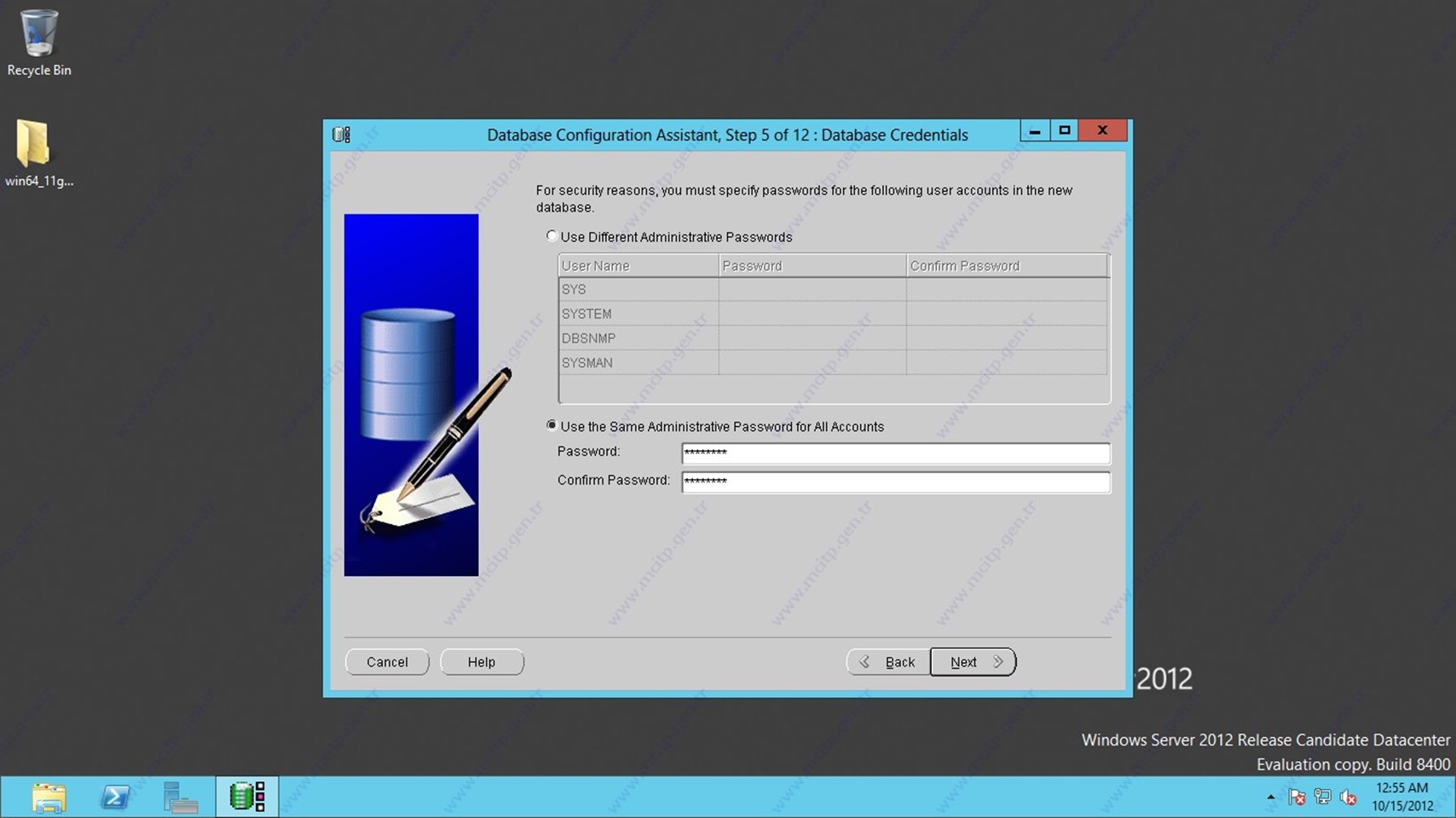Click the Next button
1456x818 pixels.
tap(973, 662)
